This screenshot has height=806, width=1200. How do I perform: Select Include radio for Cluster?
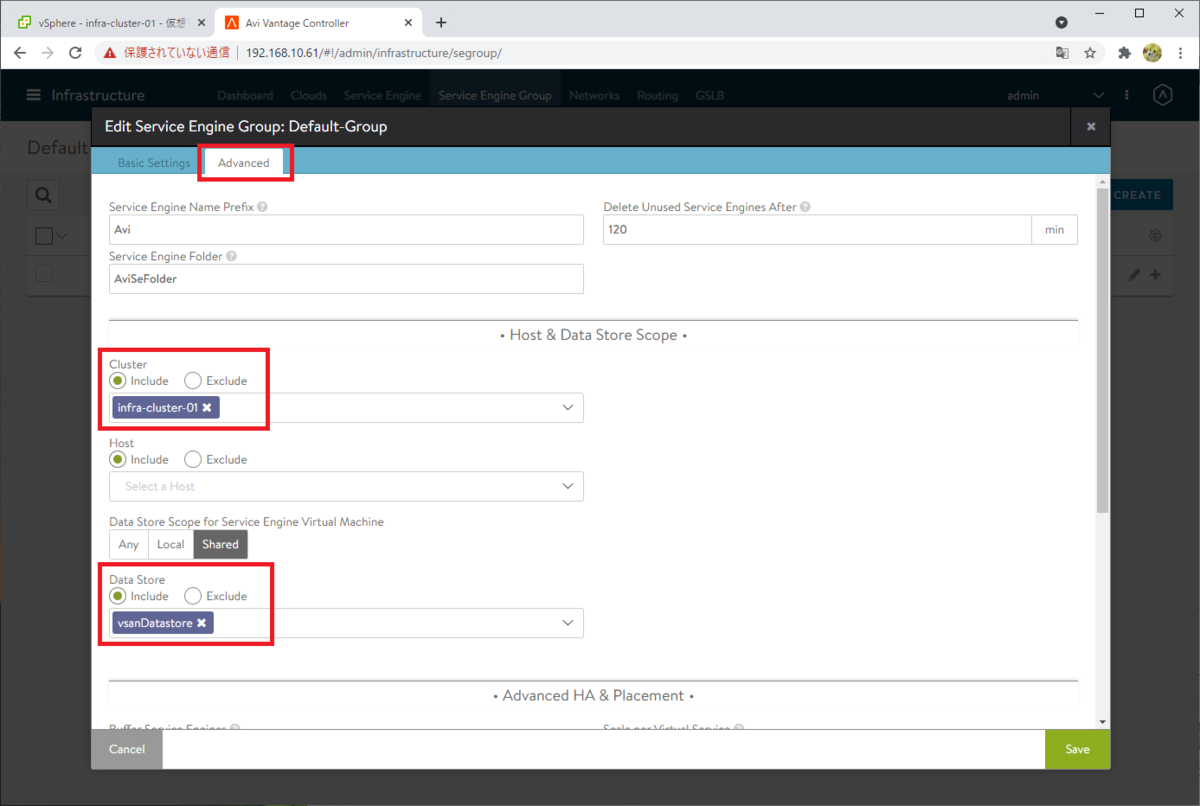point(118,381)
